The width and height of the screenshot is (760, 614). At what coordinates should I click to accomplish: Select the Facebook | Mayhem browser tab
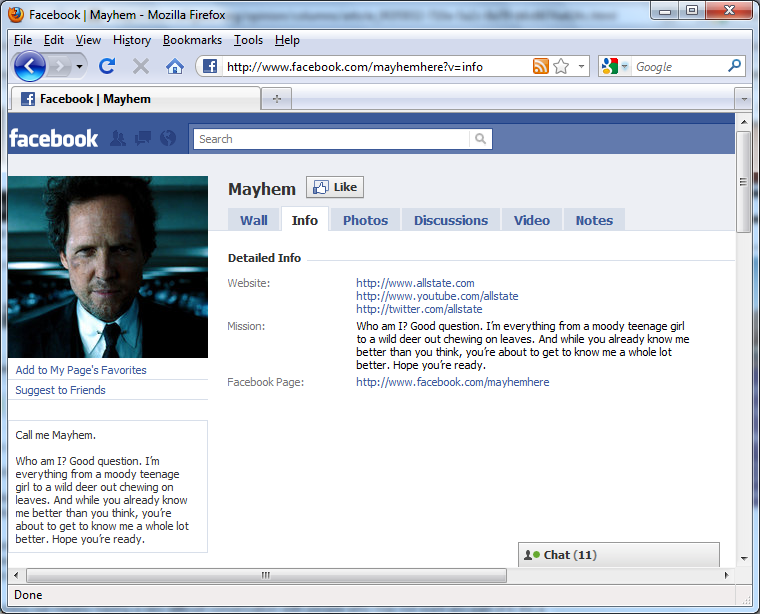point(135,99)
